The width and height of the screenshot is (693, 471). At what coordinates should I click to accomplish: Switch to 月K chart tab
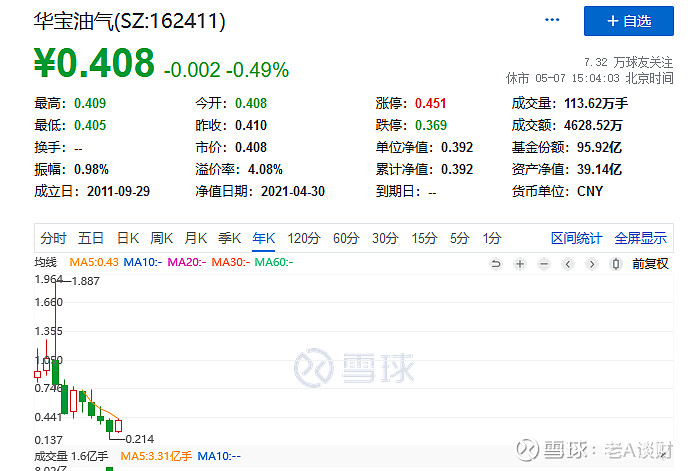click(196, 239)
